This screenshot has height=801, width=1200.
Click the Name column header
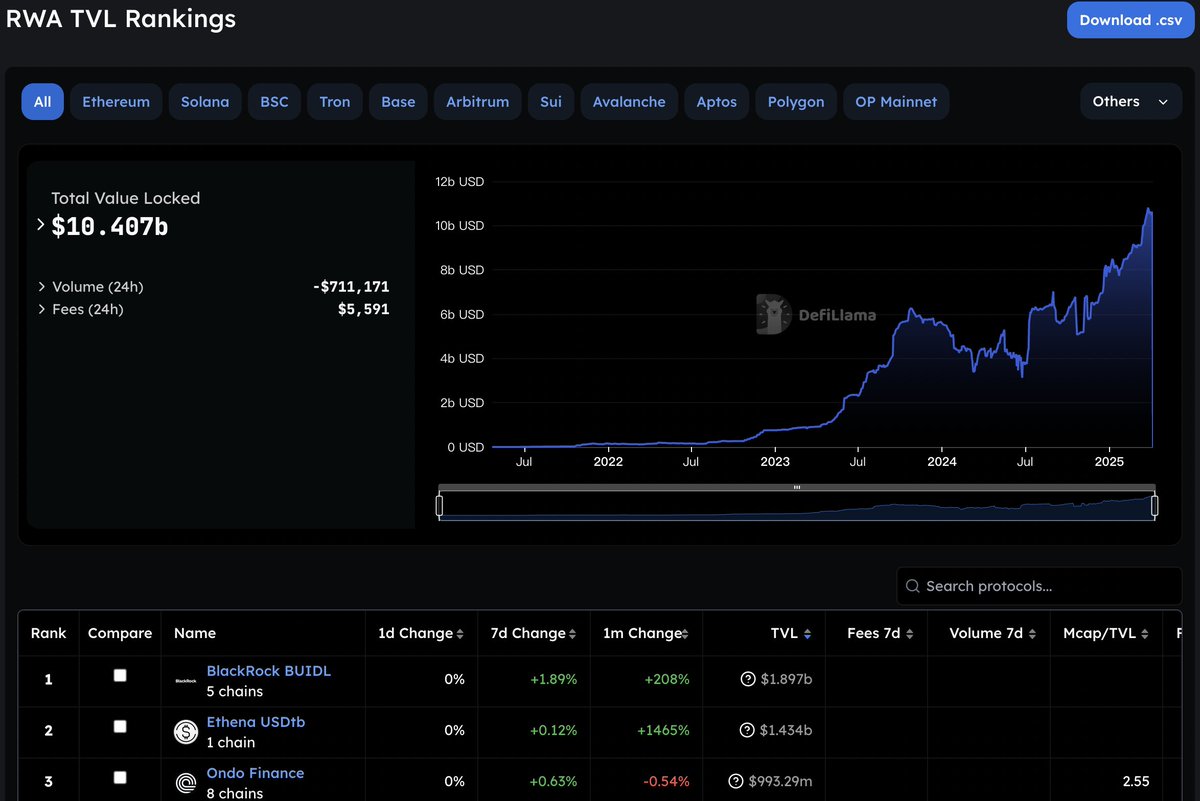click(195, 633)
